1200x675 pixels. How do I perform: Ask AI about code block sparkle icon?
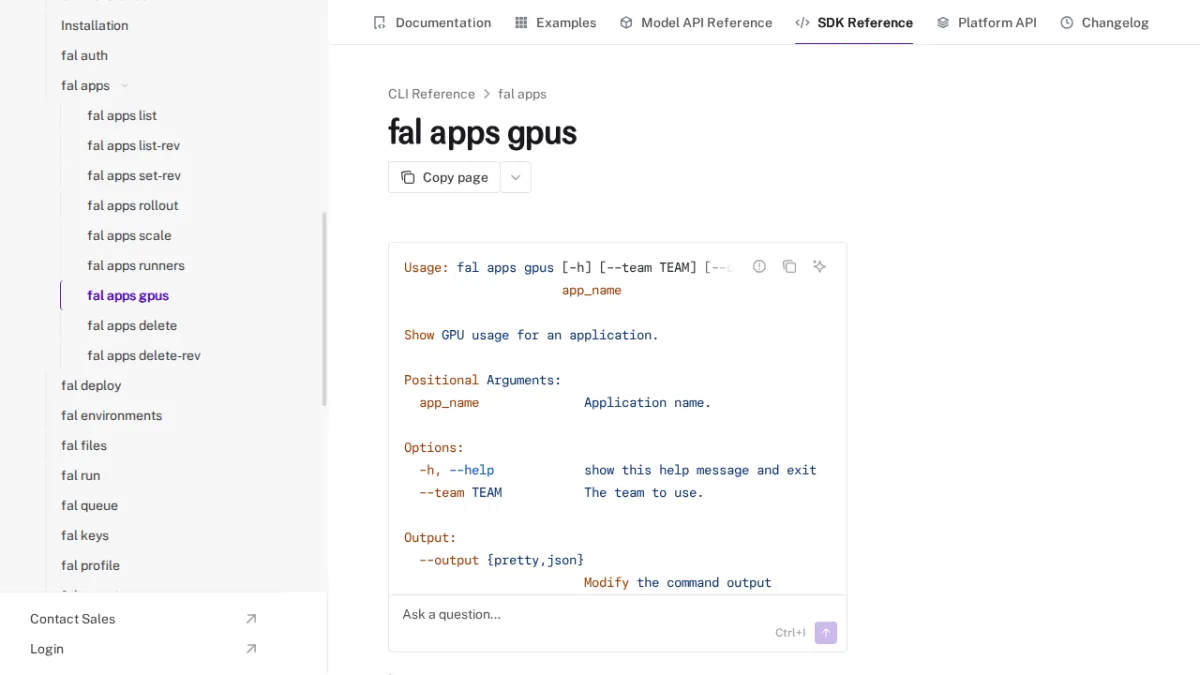point(819,266)
